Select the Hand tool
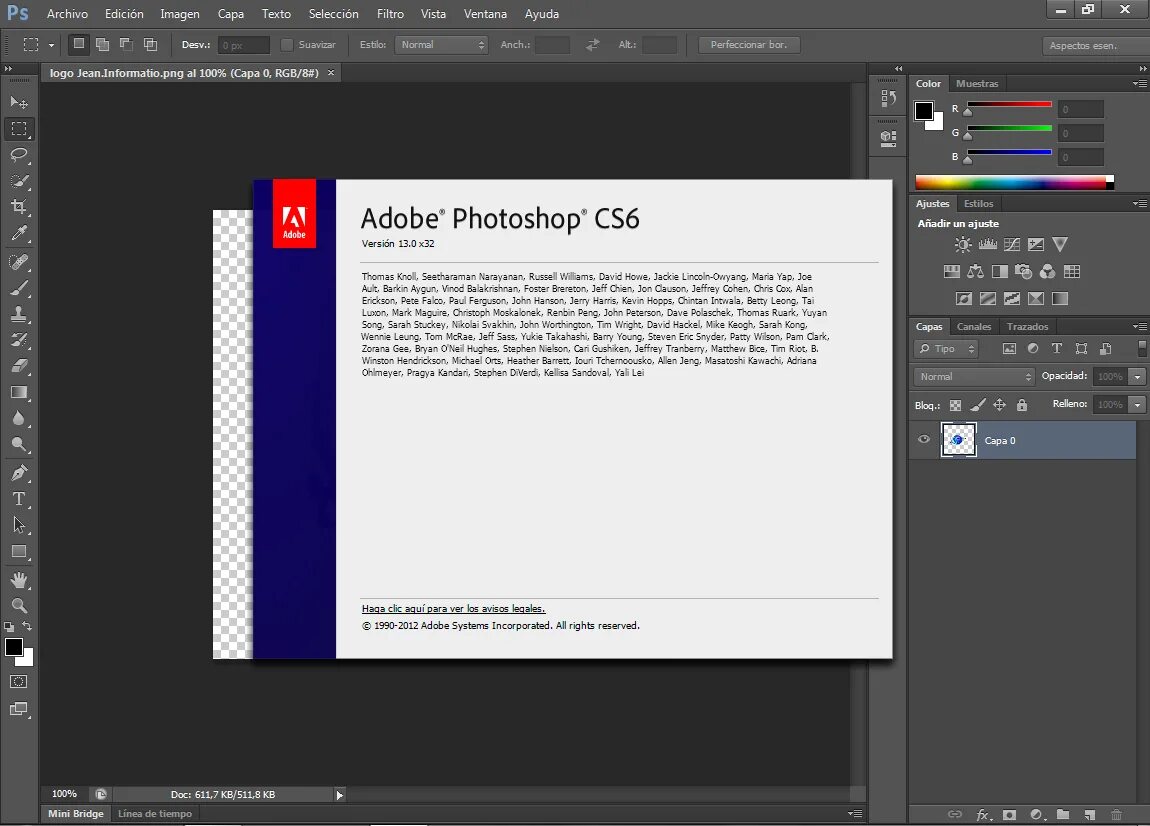1150x826 pixels. [19, 580]
